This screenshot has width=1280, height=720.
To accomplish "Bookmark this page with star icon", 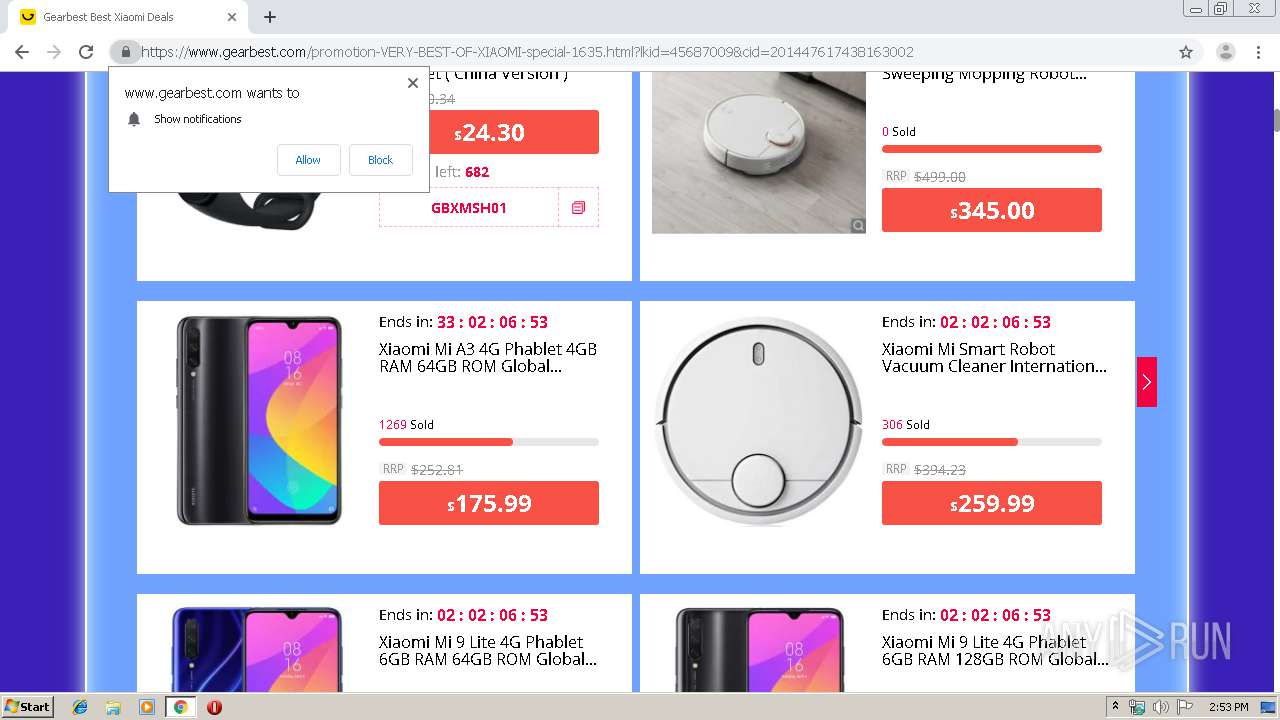I will 1186,52.
